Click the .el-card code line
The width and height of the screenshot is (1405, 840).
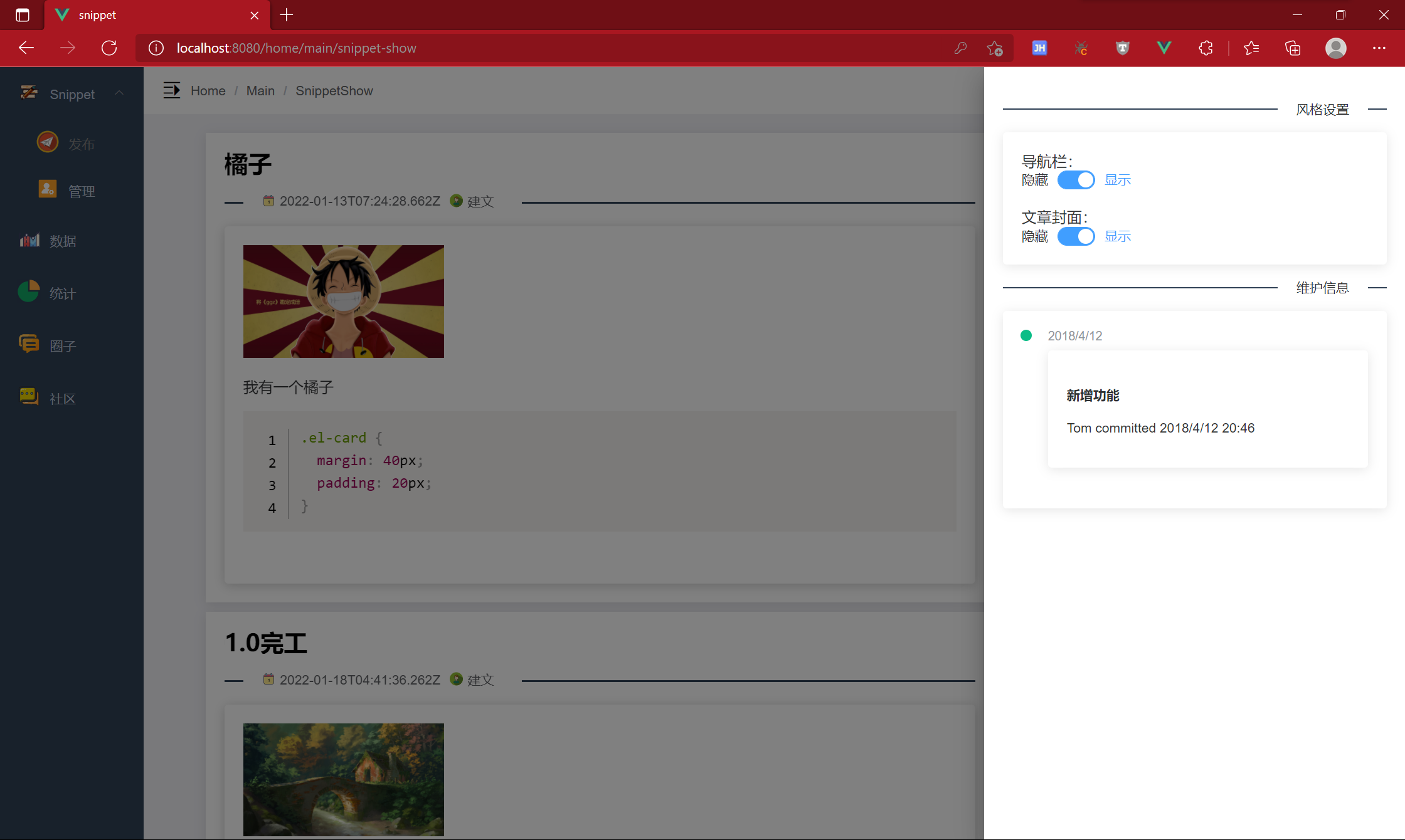tap(342, 438)
